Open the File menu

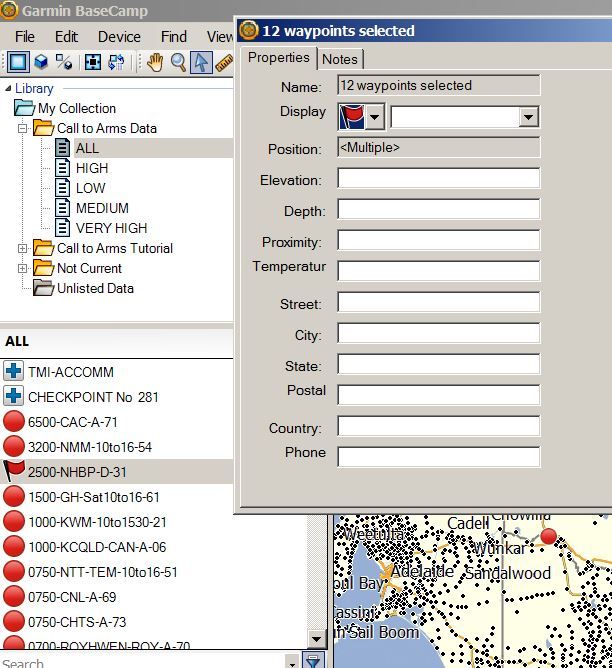click(x=25, y=37)
